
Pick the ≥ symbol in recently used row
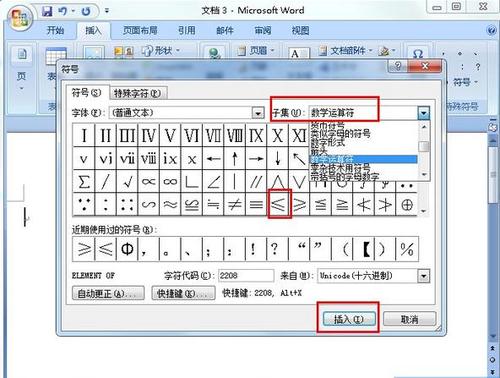click(84, 249)
